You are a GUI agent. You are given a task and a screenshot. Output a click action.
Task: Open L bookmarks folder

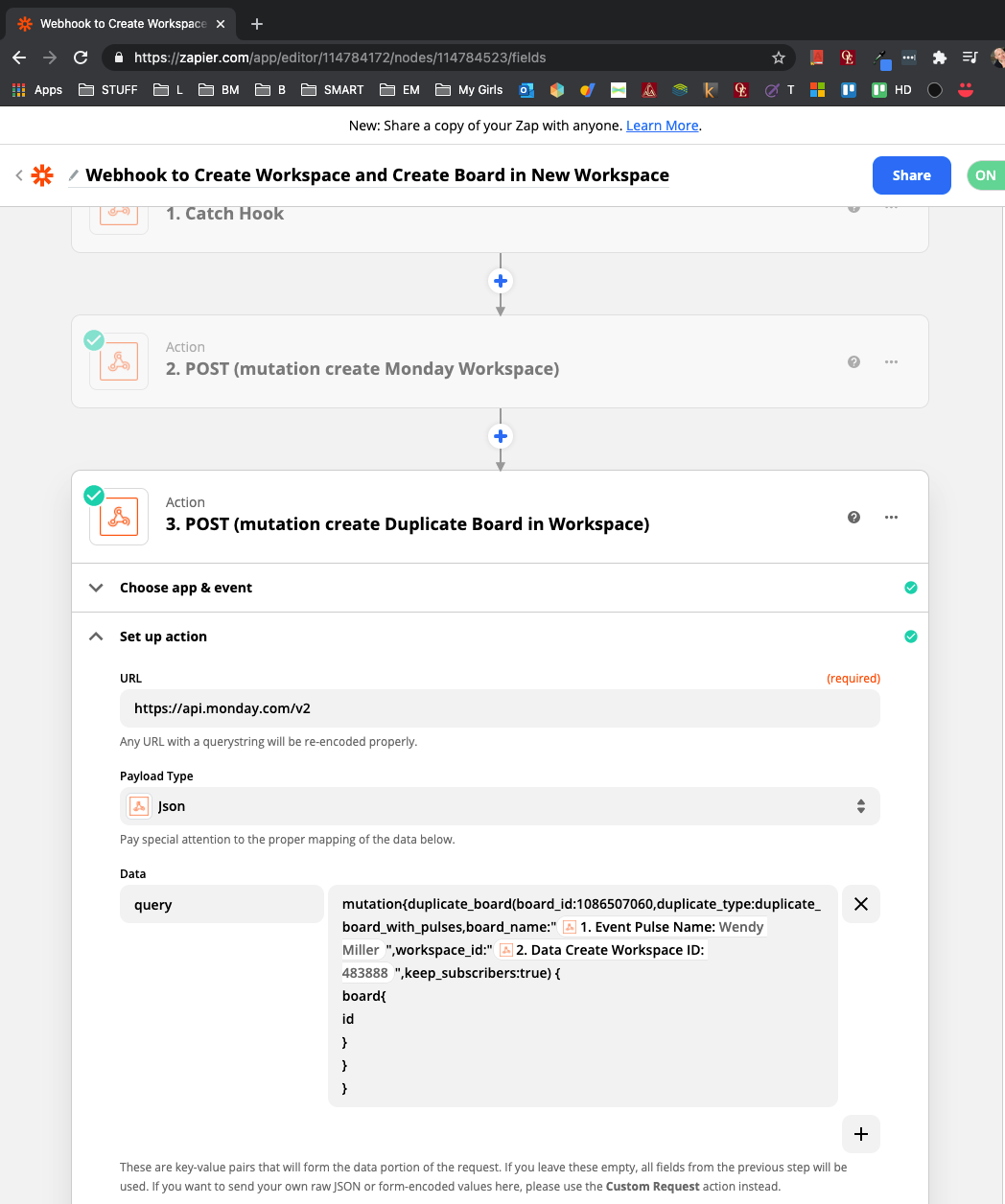[x=168, y=89]
